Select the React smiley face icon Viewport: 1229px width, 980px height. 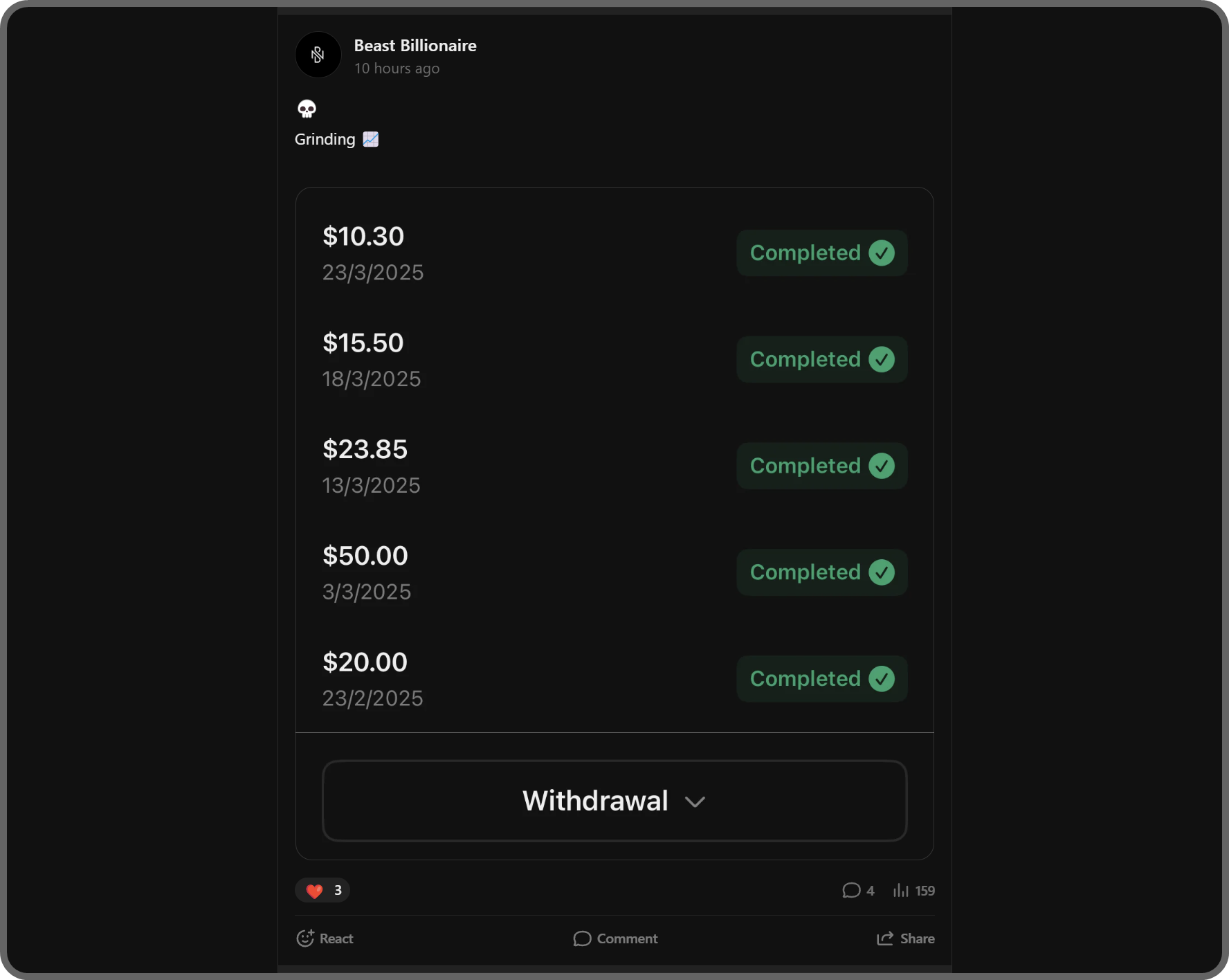point(306,938)
